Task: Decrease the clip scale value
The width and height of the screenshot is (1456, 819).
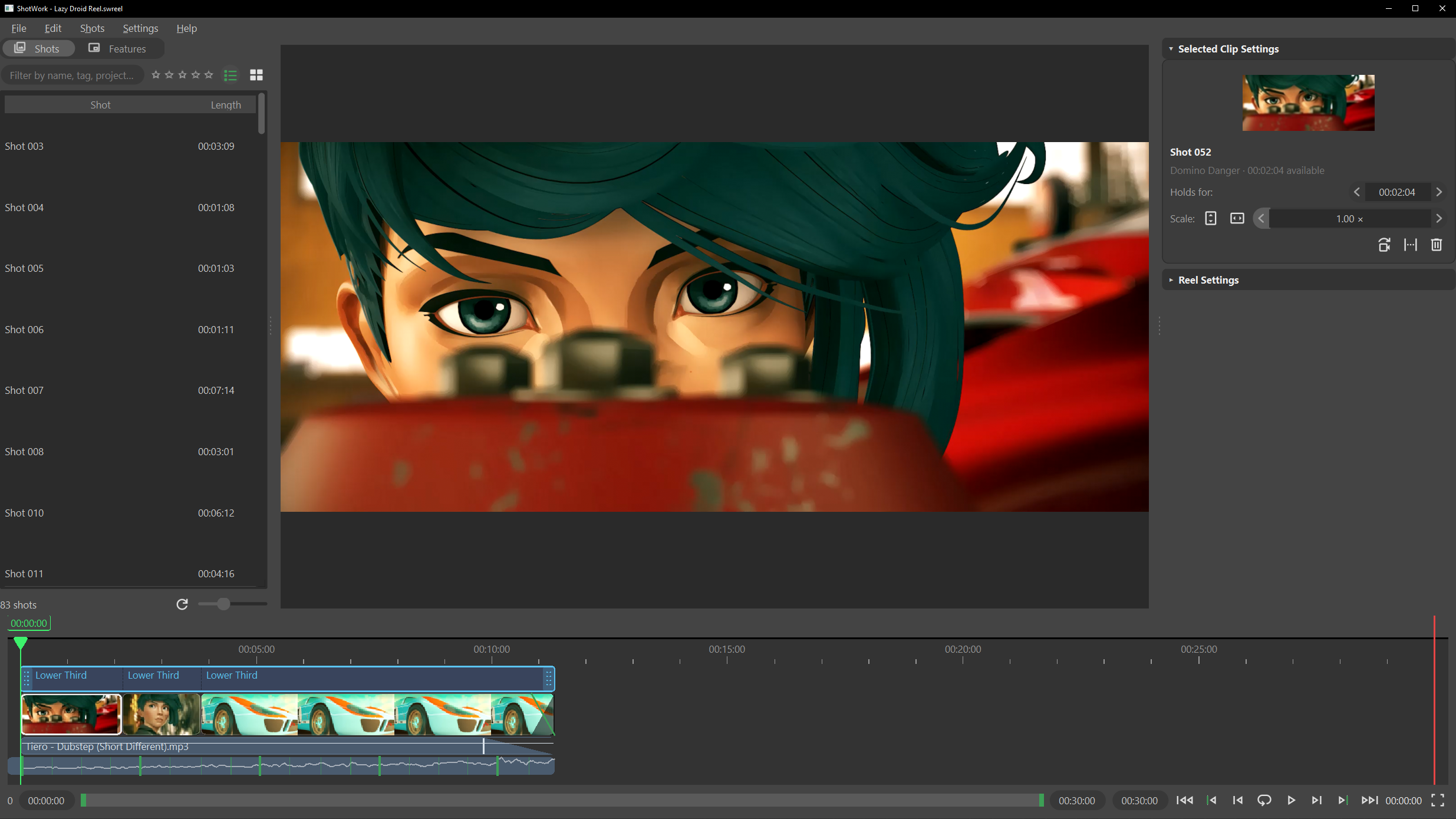Action: pyautogui.click(x=1261, y=219)
